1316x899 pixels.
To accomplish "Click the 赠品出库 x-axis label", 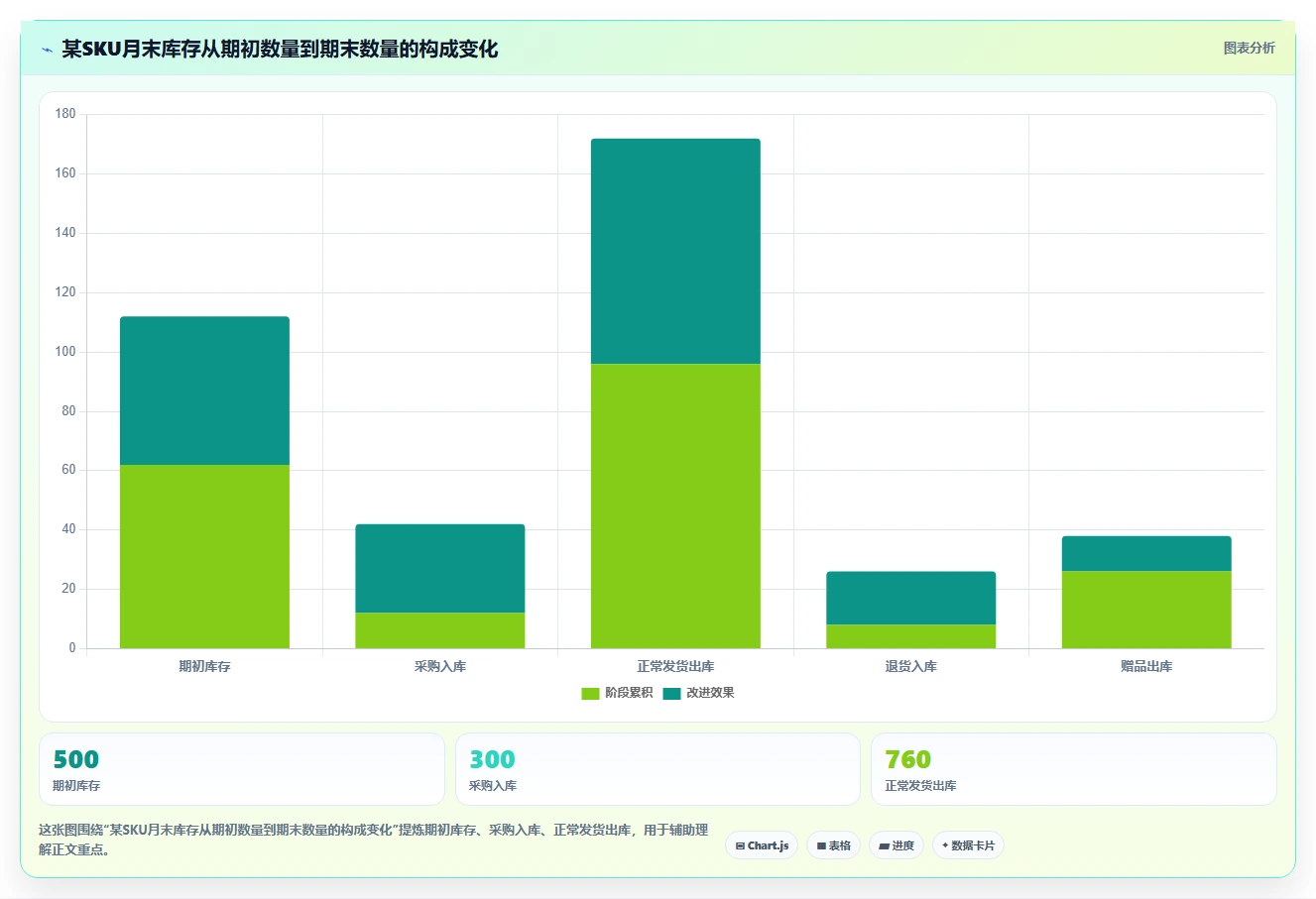I will (1146, 666).
